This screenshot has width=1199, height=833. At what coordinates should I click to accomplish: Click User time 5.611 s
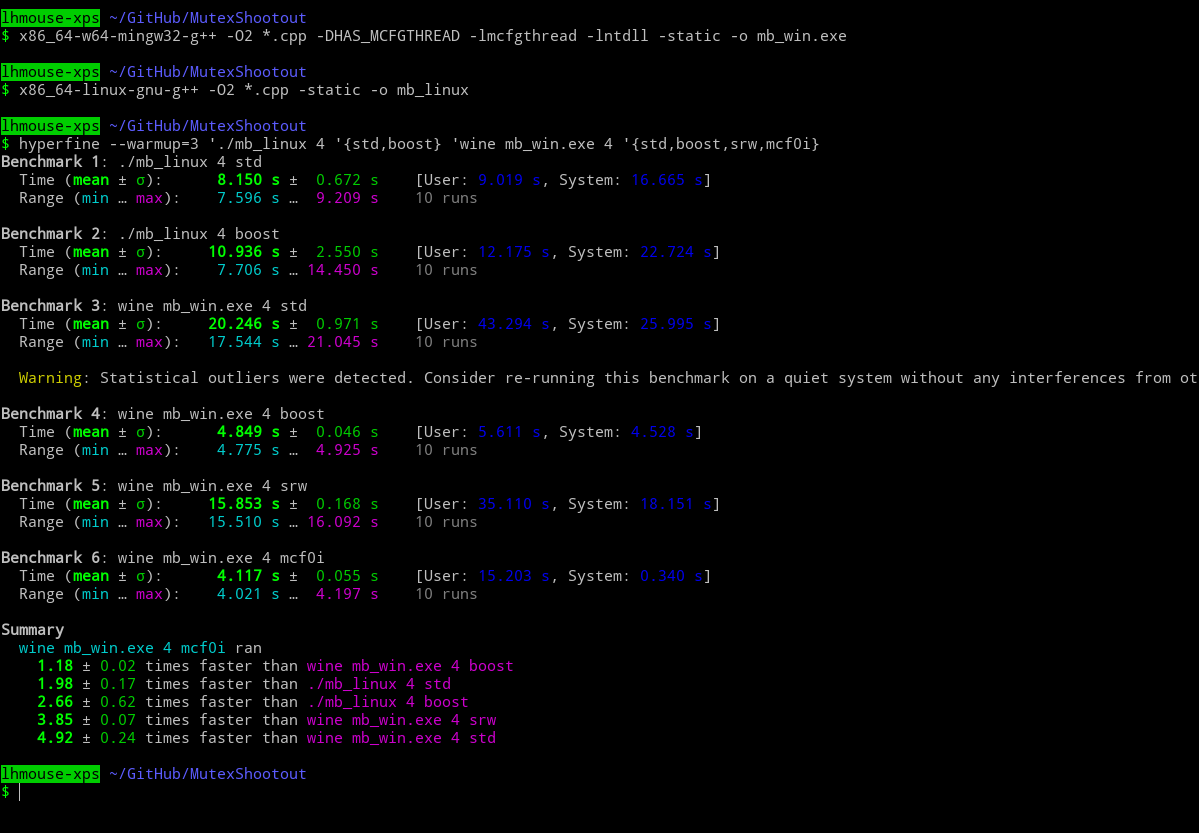click(x=509, y=432)
